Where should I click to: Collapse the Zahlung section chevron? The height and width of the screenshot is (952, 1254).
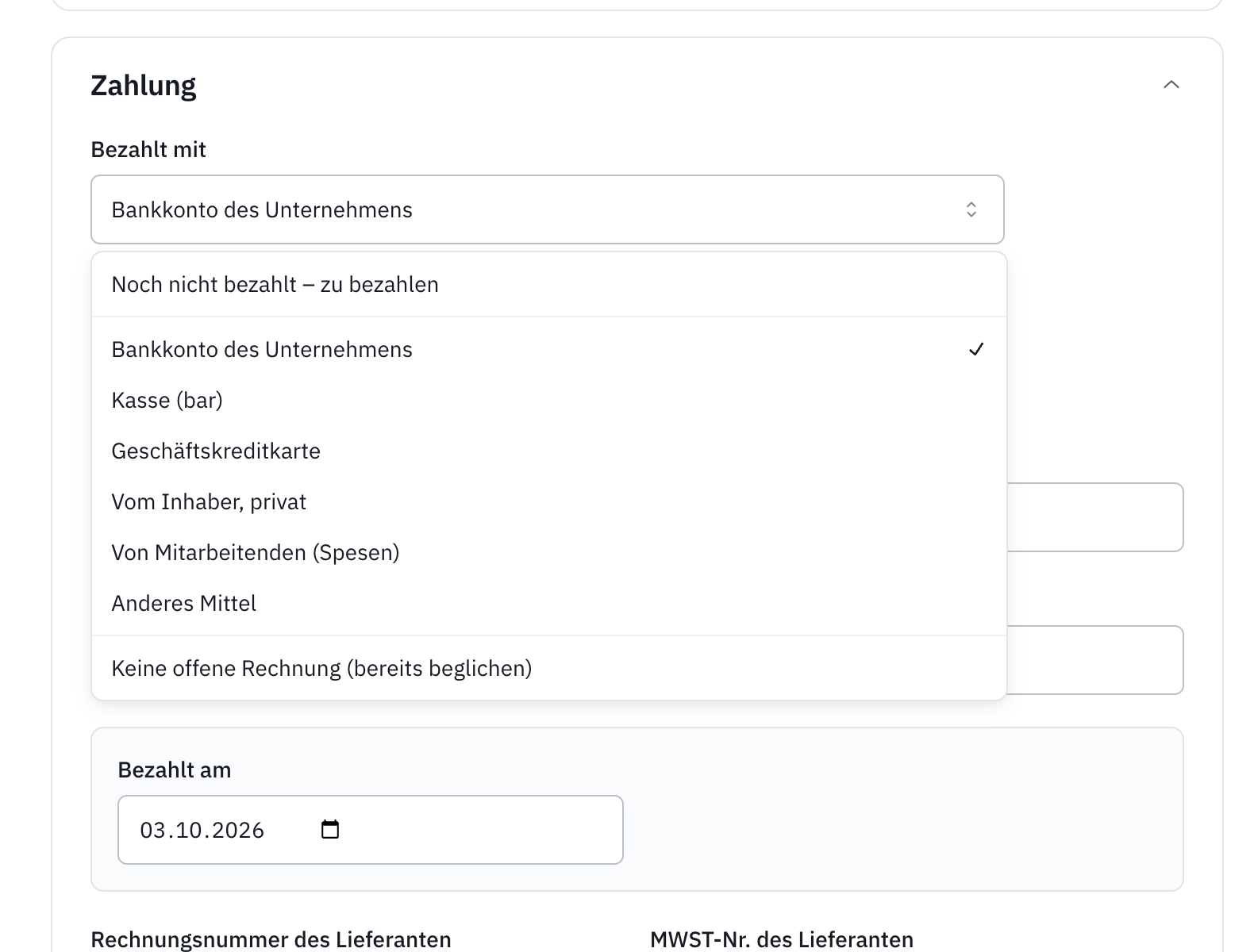1171,85
